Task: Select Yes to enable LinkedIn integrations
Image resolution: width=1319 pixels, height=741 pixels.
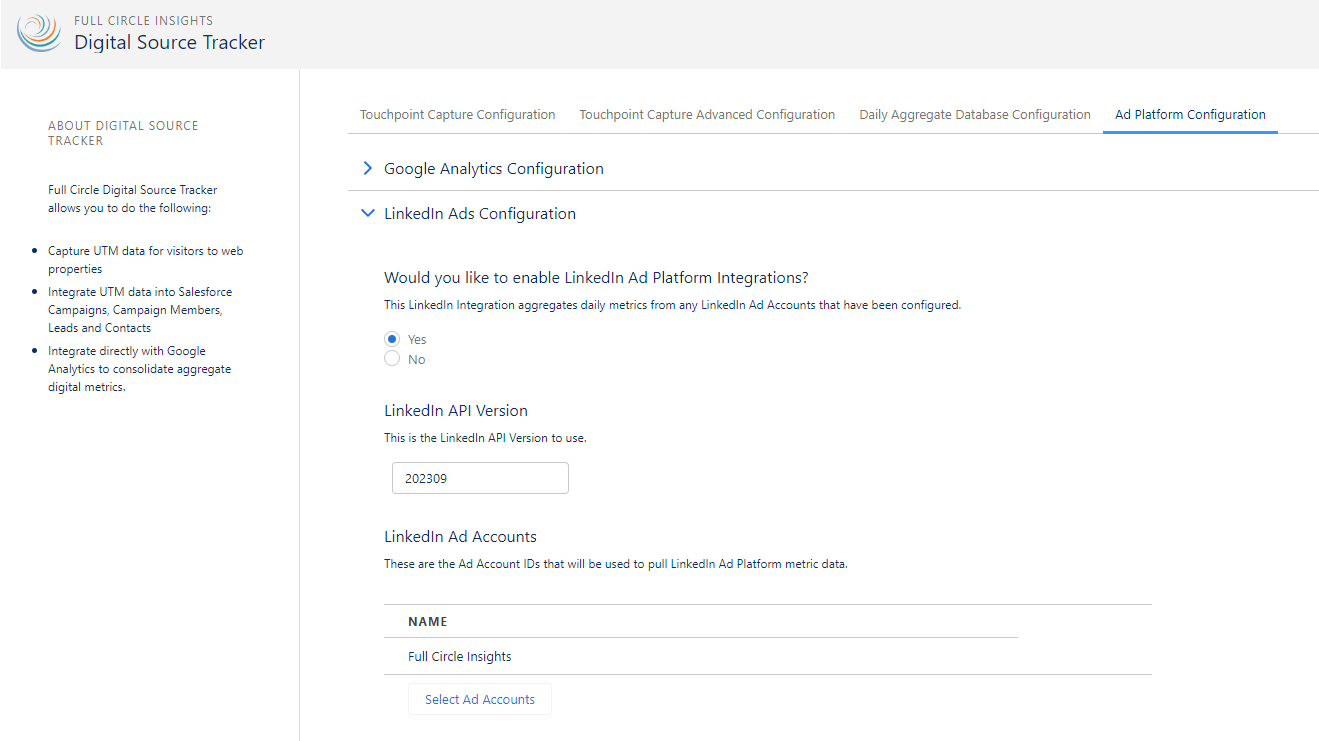Action: (x=392, y=339)
